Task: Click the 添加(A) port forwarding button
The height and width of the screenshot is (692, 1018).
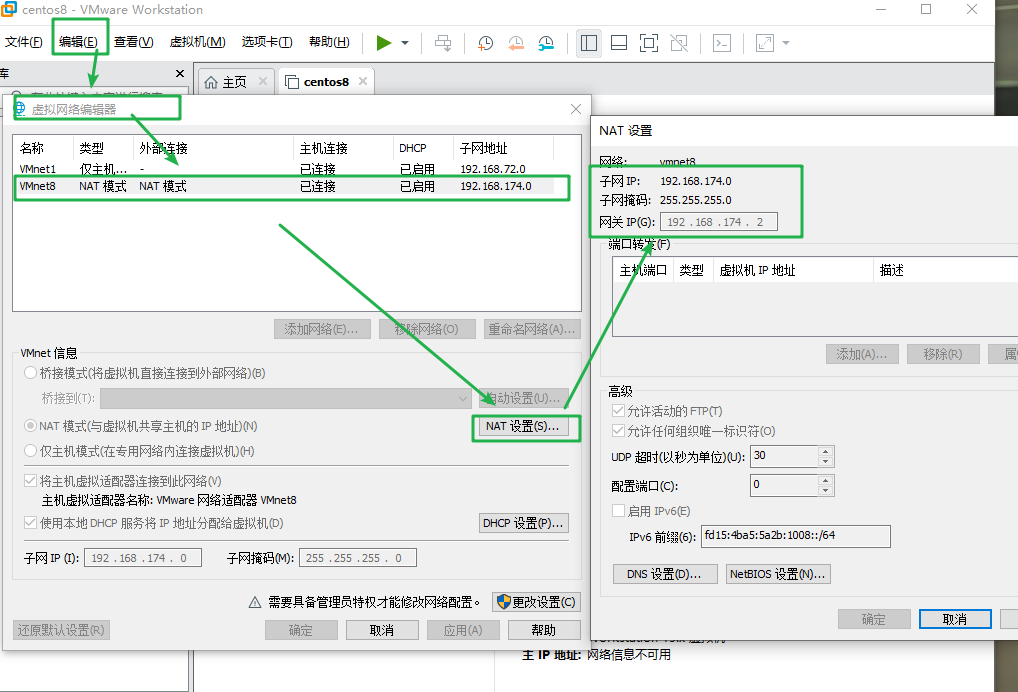Action: pyautogui.click(x=862, y=354)
